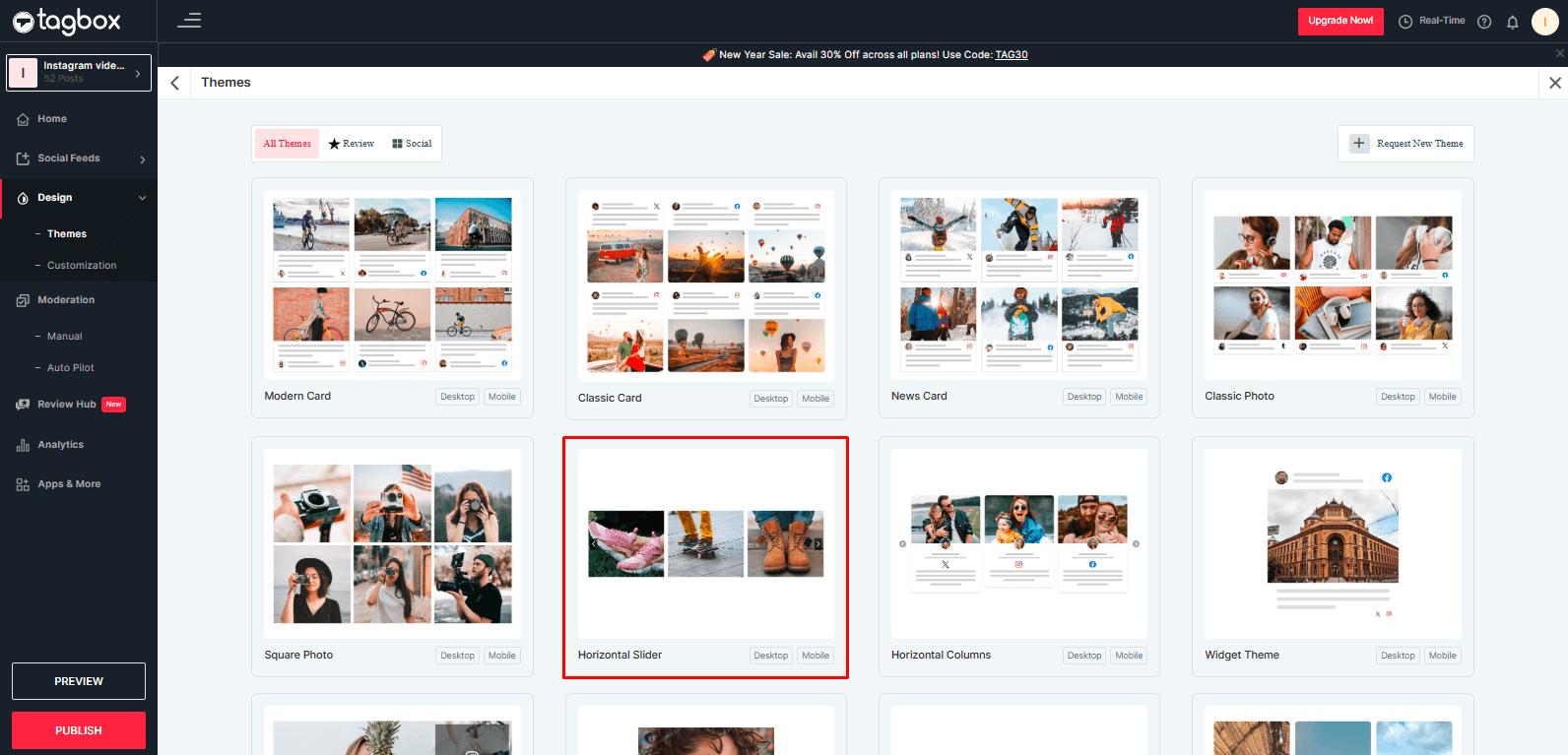The width and height of the screenshot is (1568, 755).
Task: Open Analytics from the sidebar
Action: click(60, 445)
